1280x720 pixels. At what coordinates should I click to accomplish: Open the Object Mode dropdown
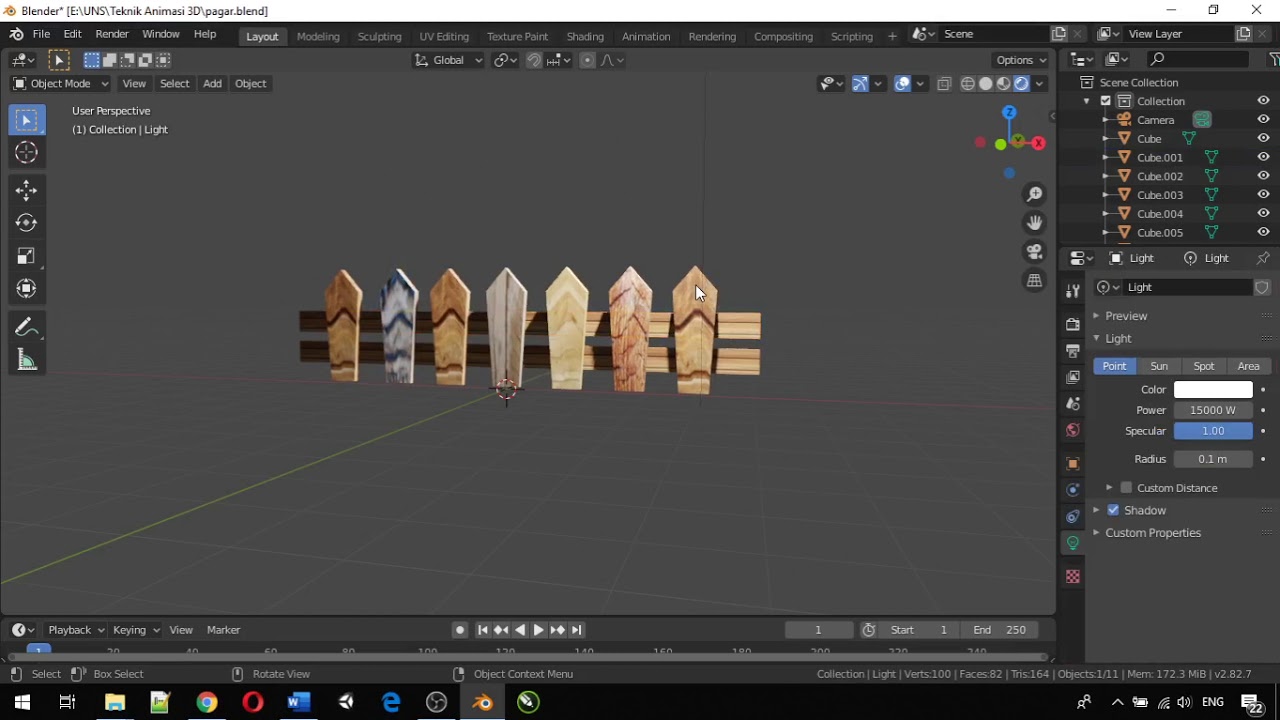tap(60, 84)
